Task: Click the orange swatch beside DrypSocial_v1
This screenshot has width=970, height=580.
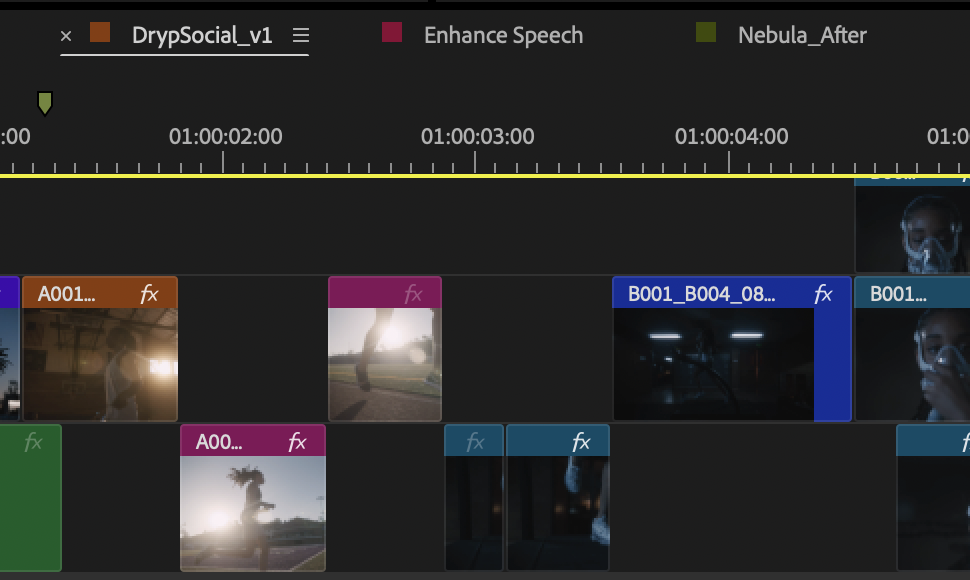Action: (98, 31)
